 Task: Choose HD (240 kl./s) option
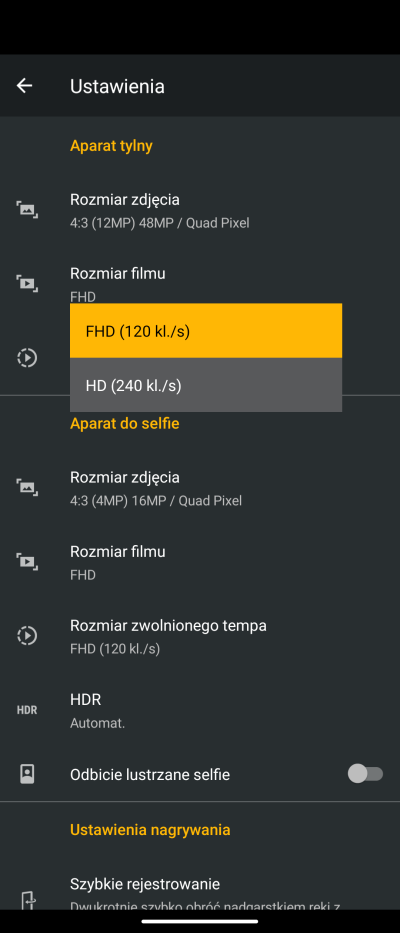[x=206, y=385]
